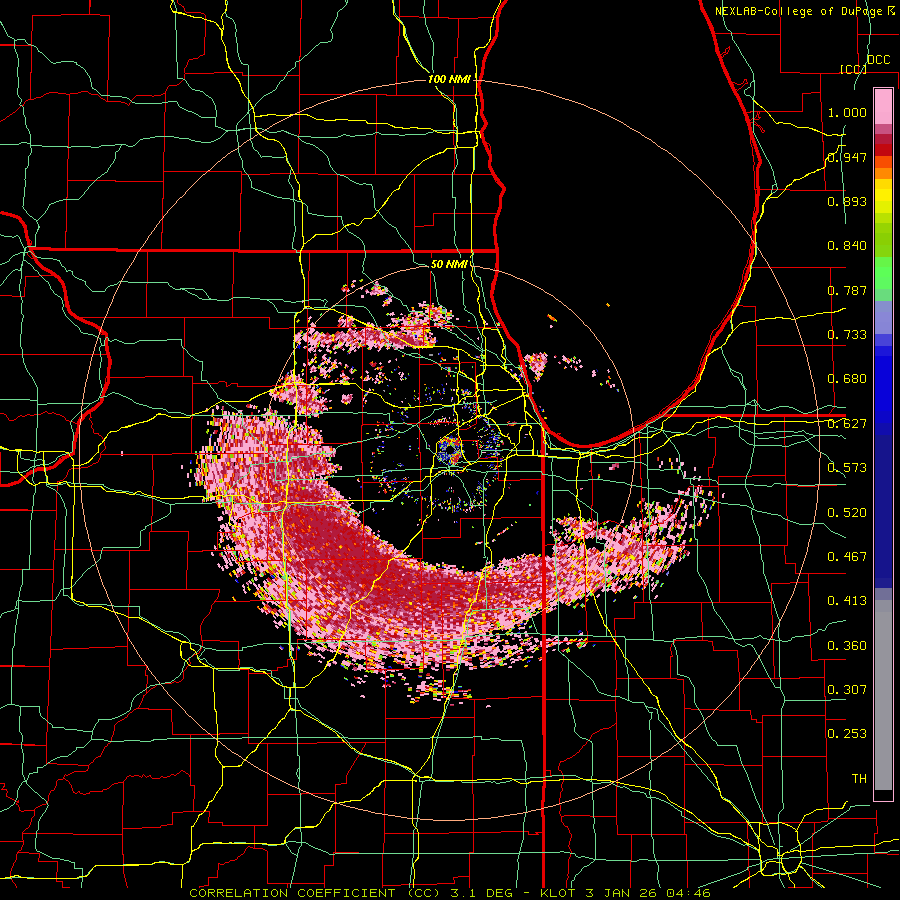
Task: Click the 0.467 scale value
Action: (847, 557)
